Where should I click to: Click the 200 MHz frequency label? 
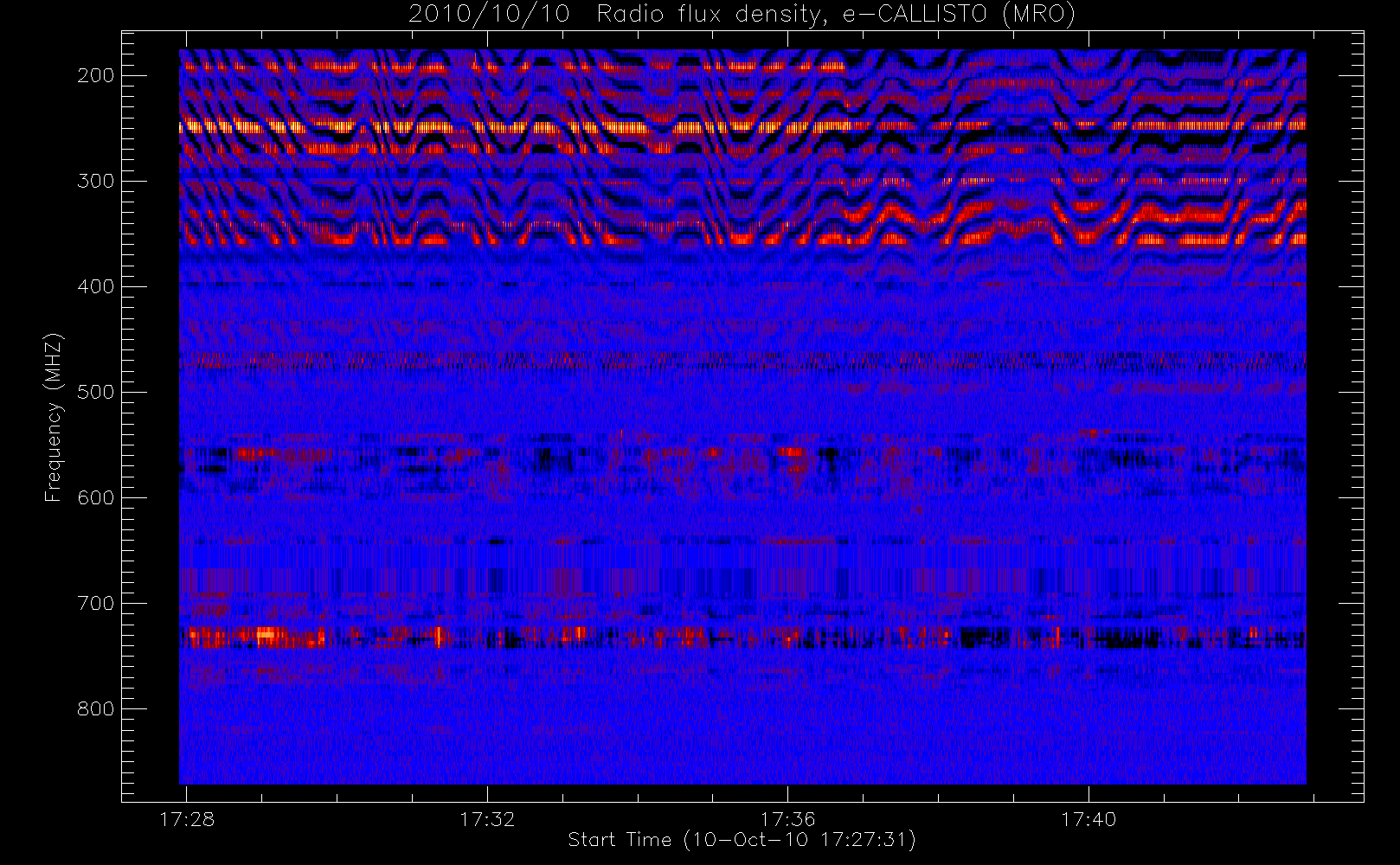(95, 75)
